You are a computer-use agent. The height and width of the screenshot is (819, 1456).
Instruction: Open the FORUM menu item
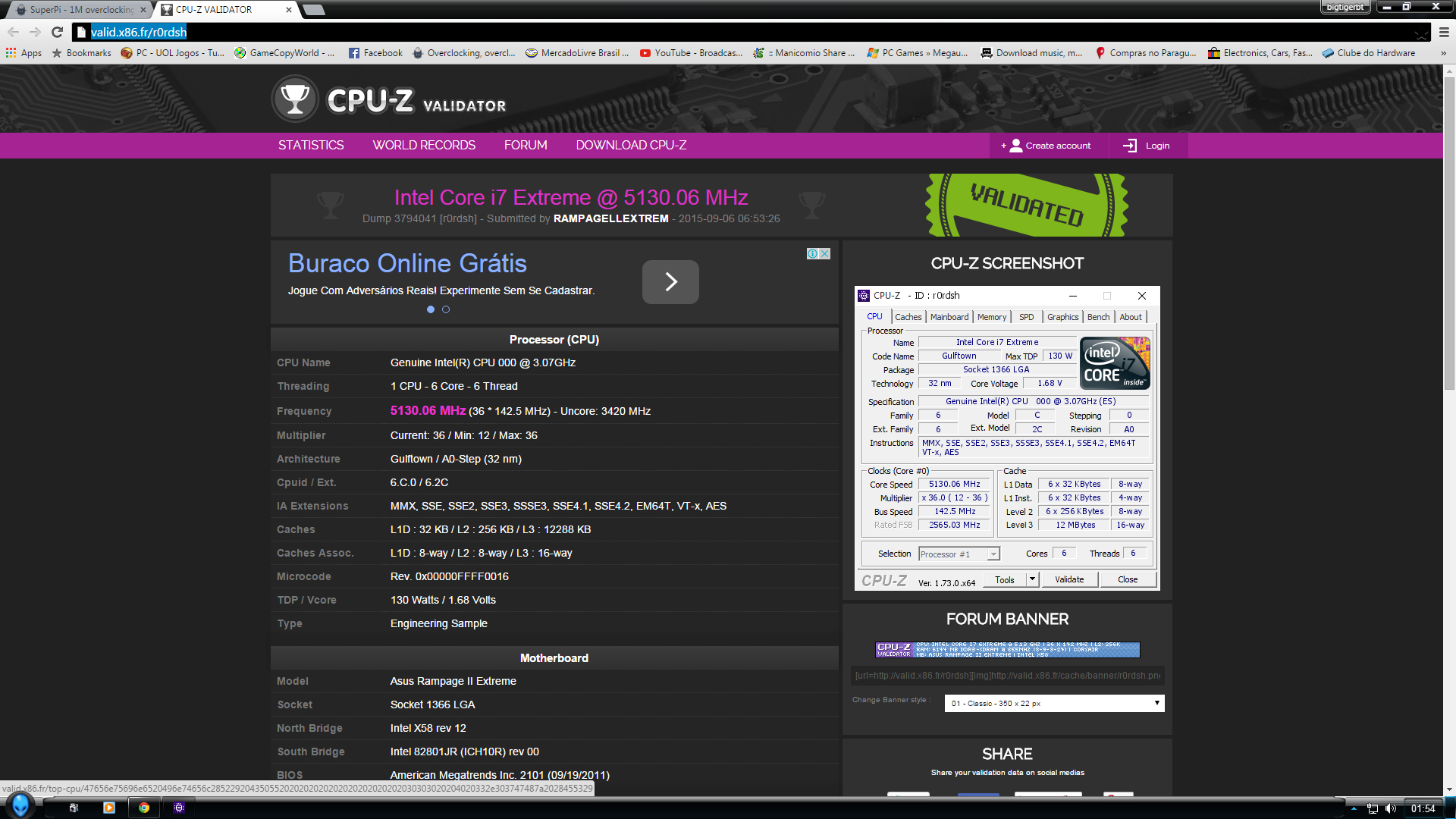(526, 145)
